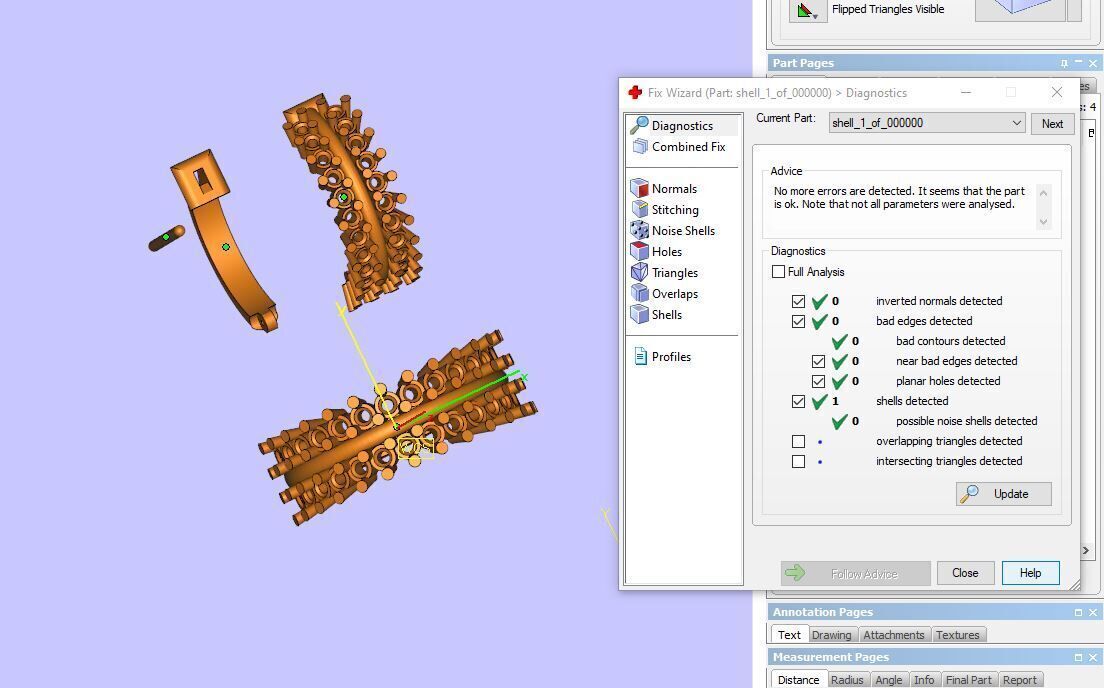This screenshot has height=688, width=1104.
Task: Click the 'possible noise shells detected' label
Action: [966, 421]
